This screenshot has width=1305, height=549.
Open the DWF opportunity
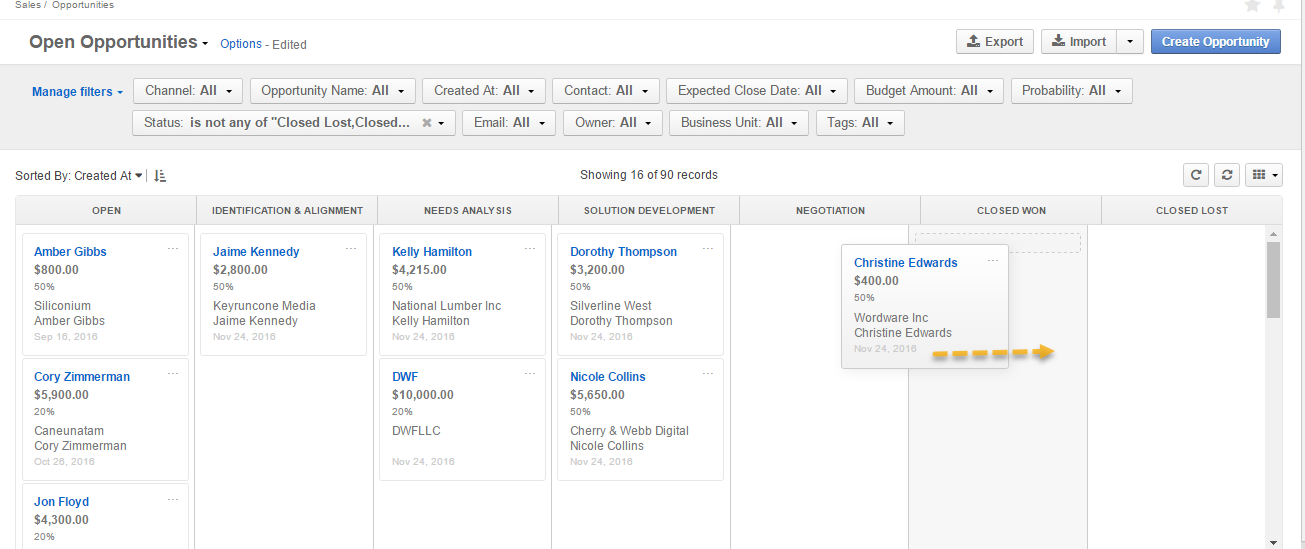pos(405,377)
